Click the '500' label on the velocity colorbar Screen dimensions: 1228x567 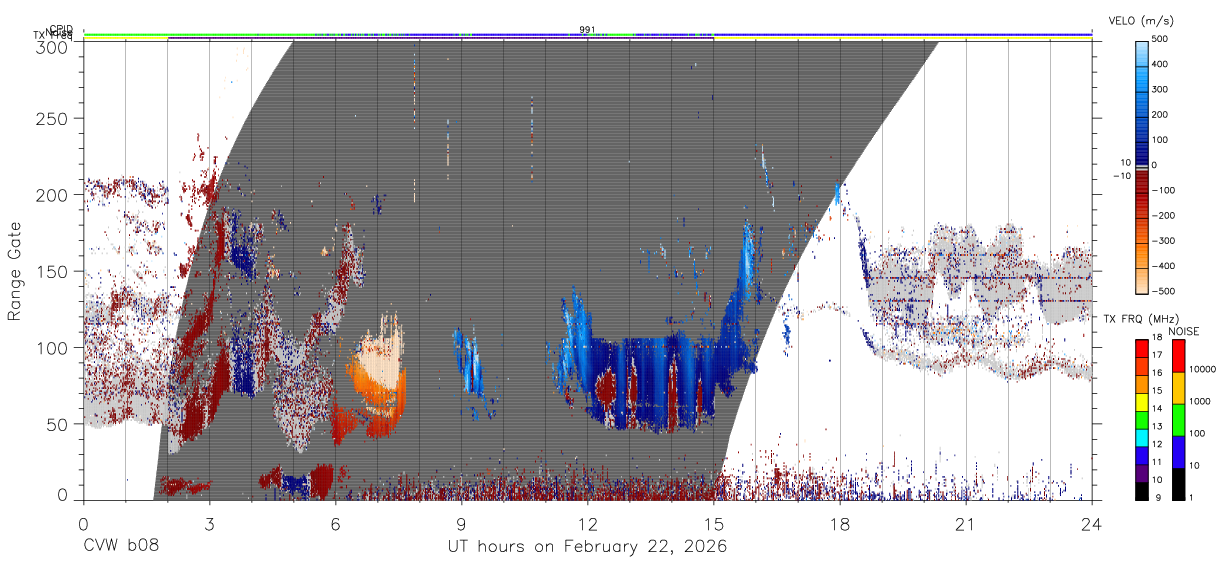[x=1162, y=40]
